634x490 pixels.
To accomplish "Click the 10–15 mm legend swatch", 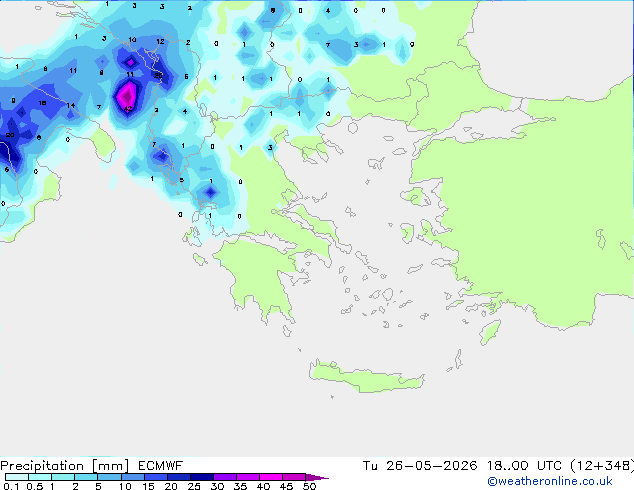I will (x=132, y=477).
